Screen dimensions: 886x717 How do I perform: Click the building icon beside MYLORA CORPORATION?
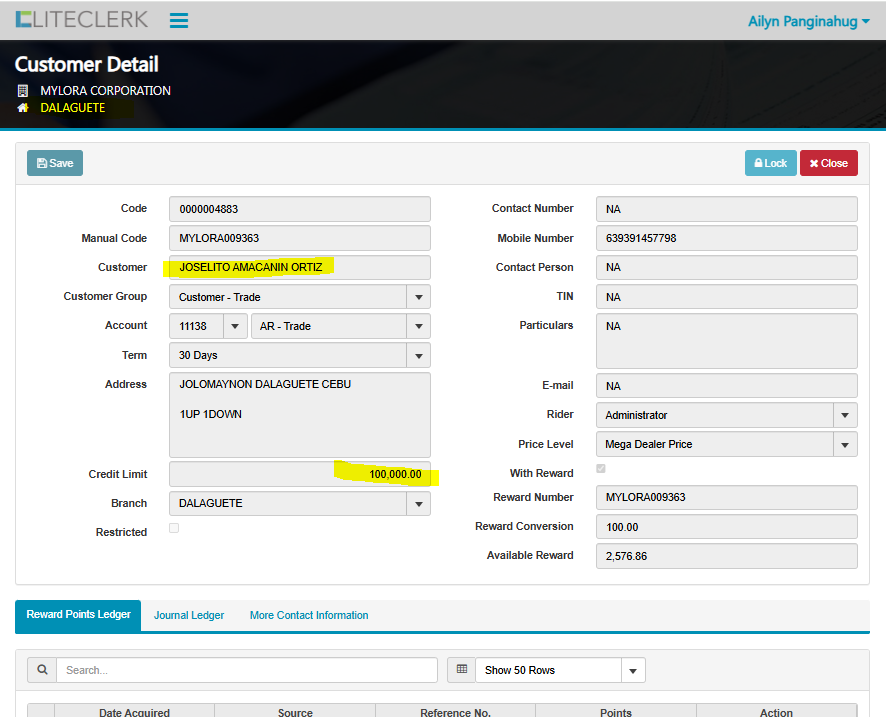tap(23, 91)
